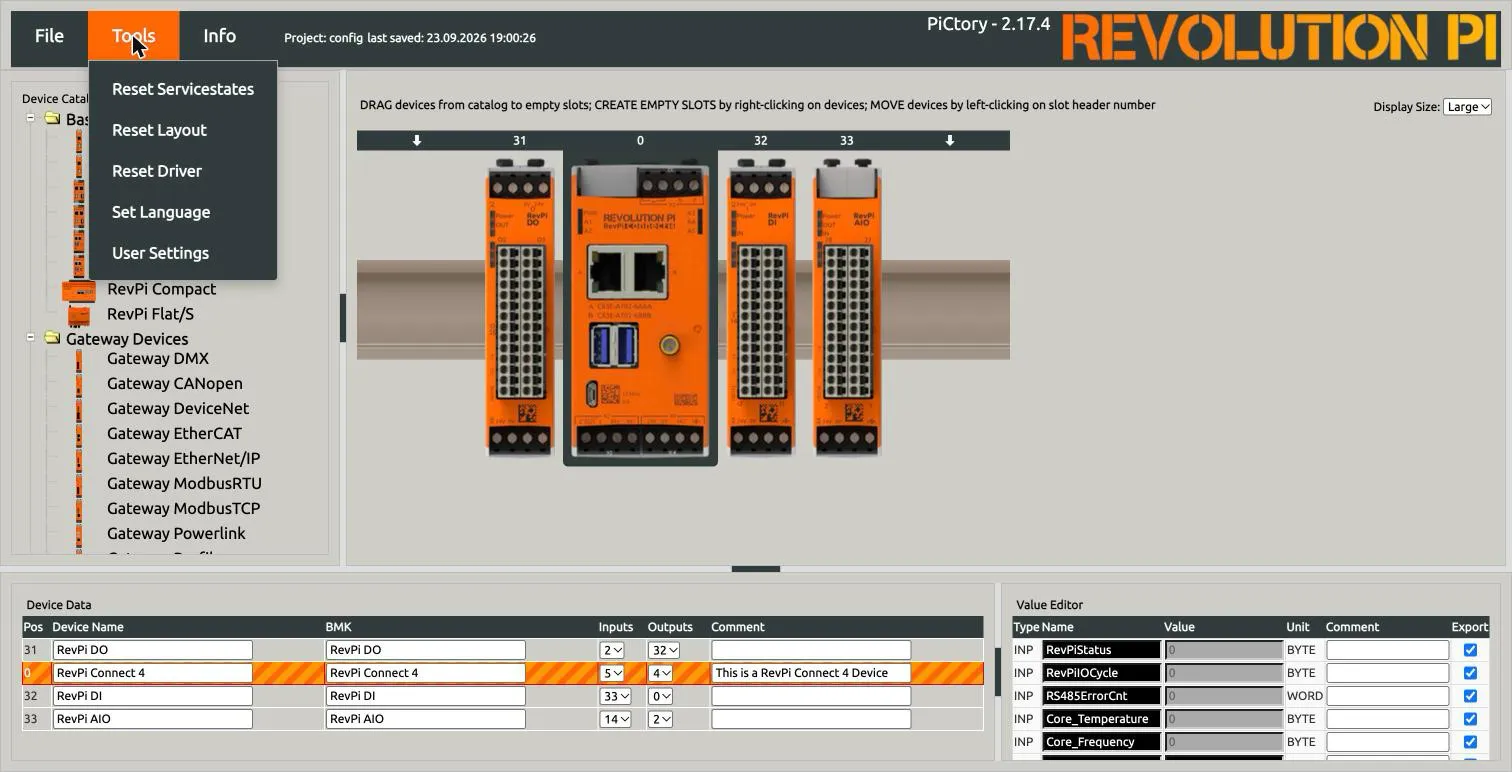This screenshot has height=772, width=1512.
Task: Click the Gateway EtherNet/IP catalog icon
Action: 79,459
